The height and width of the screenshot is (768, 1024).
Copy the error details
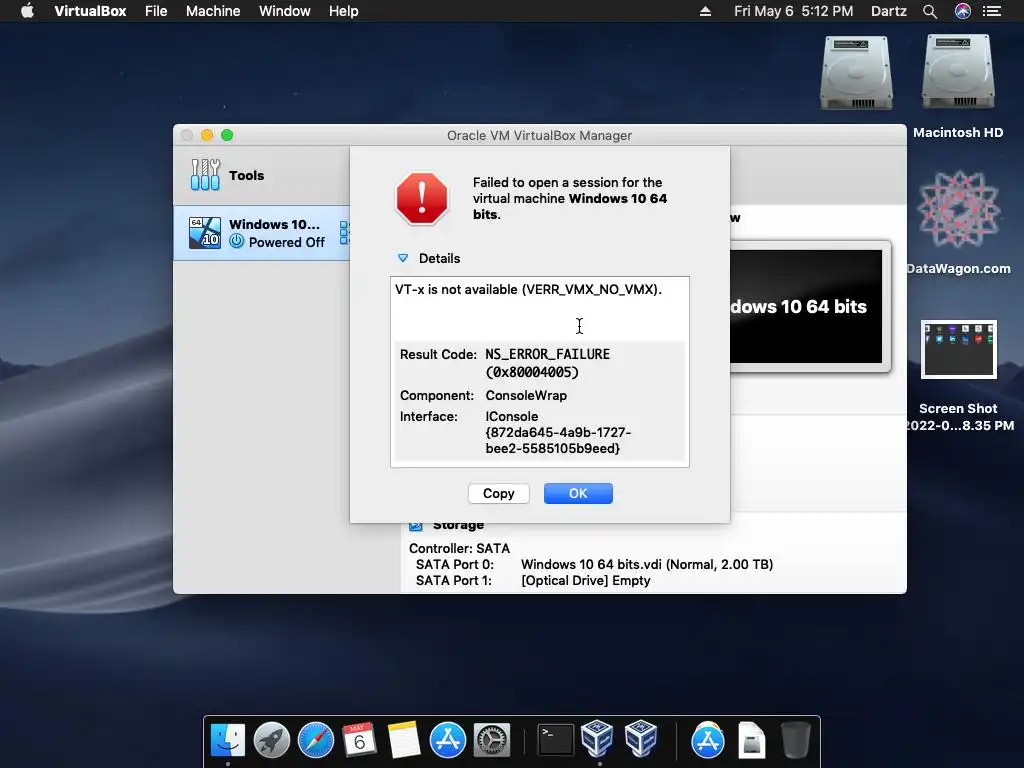(499, 494)
